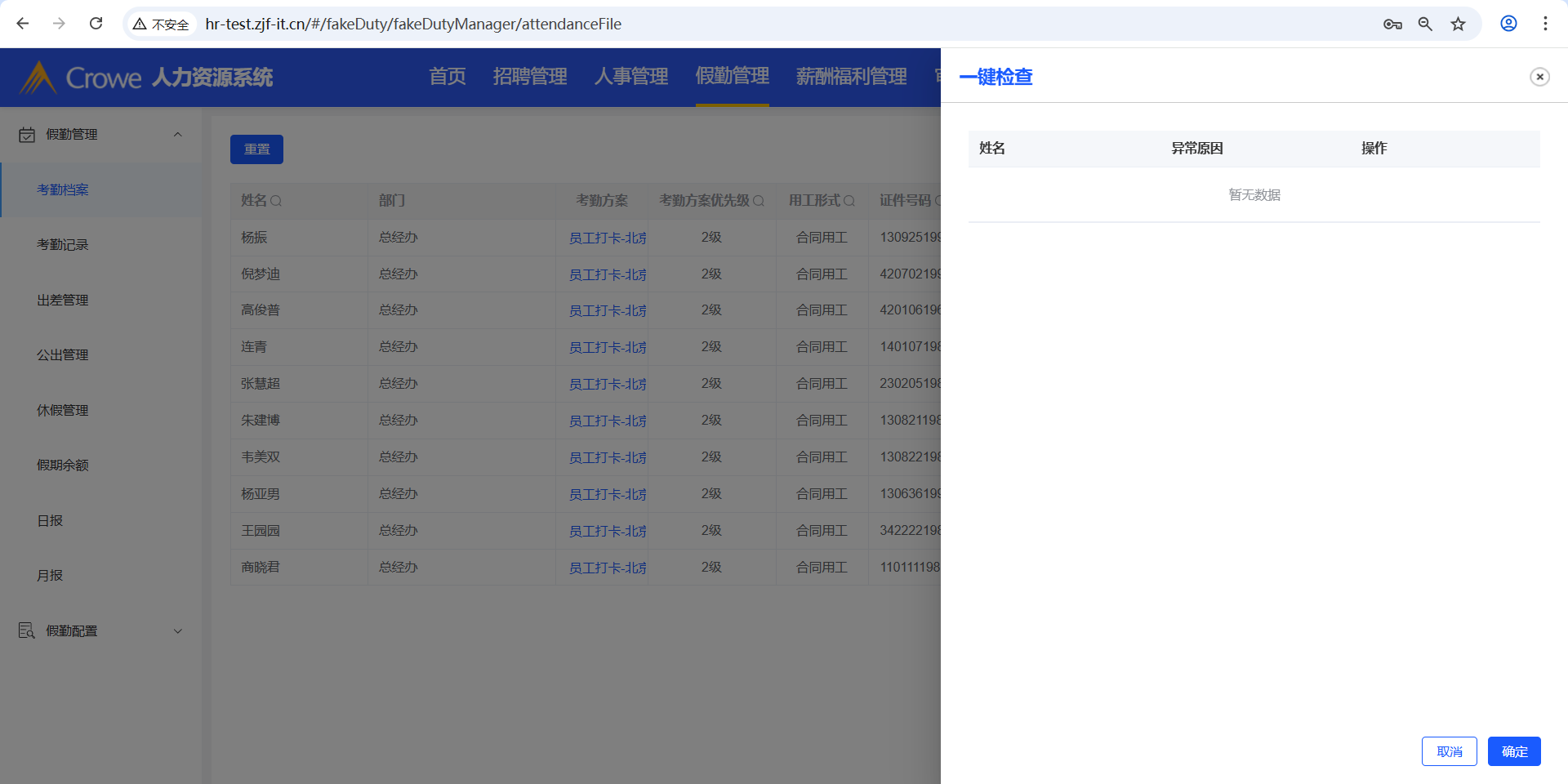Click the search icon next to 姓名 column
This screenshot has height=784, width=1568.
(x=276, y=201)
